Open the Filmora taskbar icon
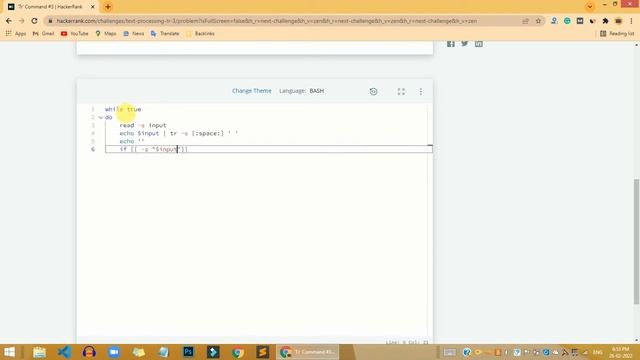The image size is (640, 360). [213, 352]
